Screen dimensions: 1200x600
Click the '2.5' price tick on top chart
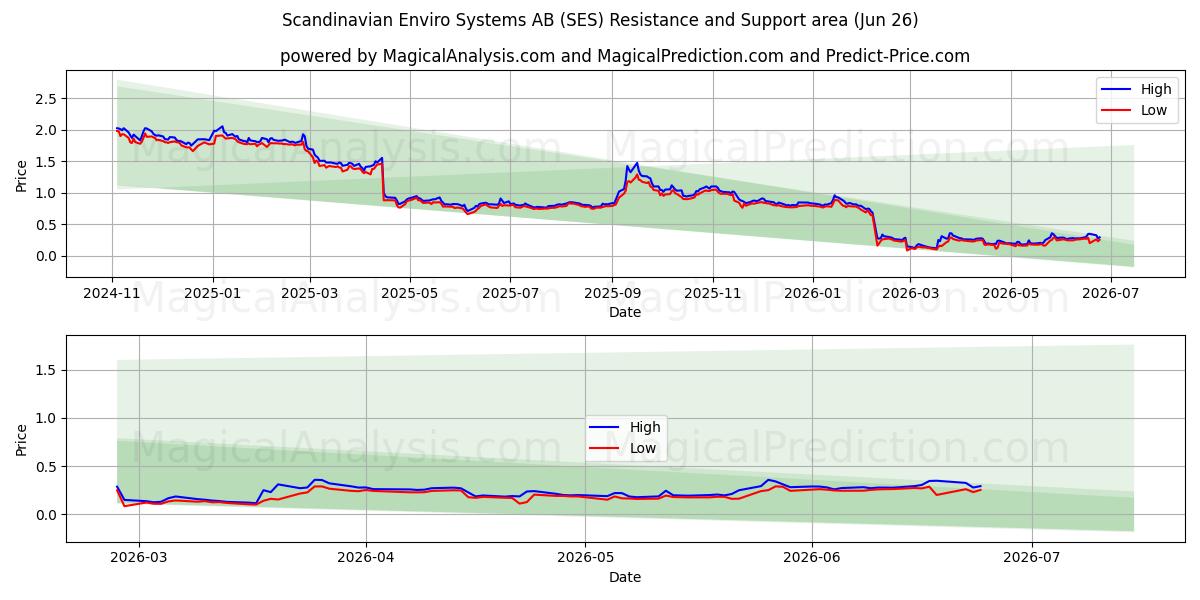point(44,98)
